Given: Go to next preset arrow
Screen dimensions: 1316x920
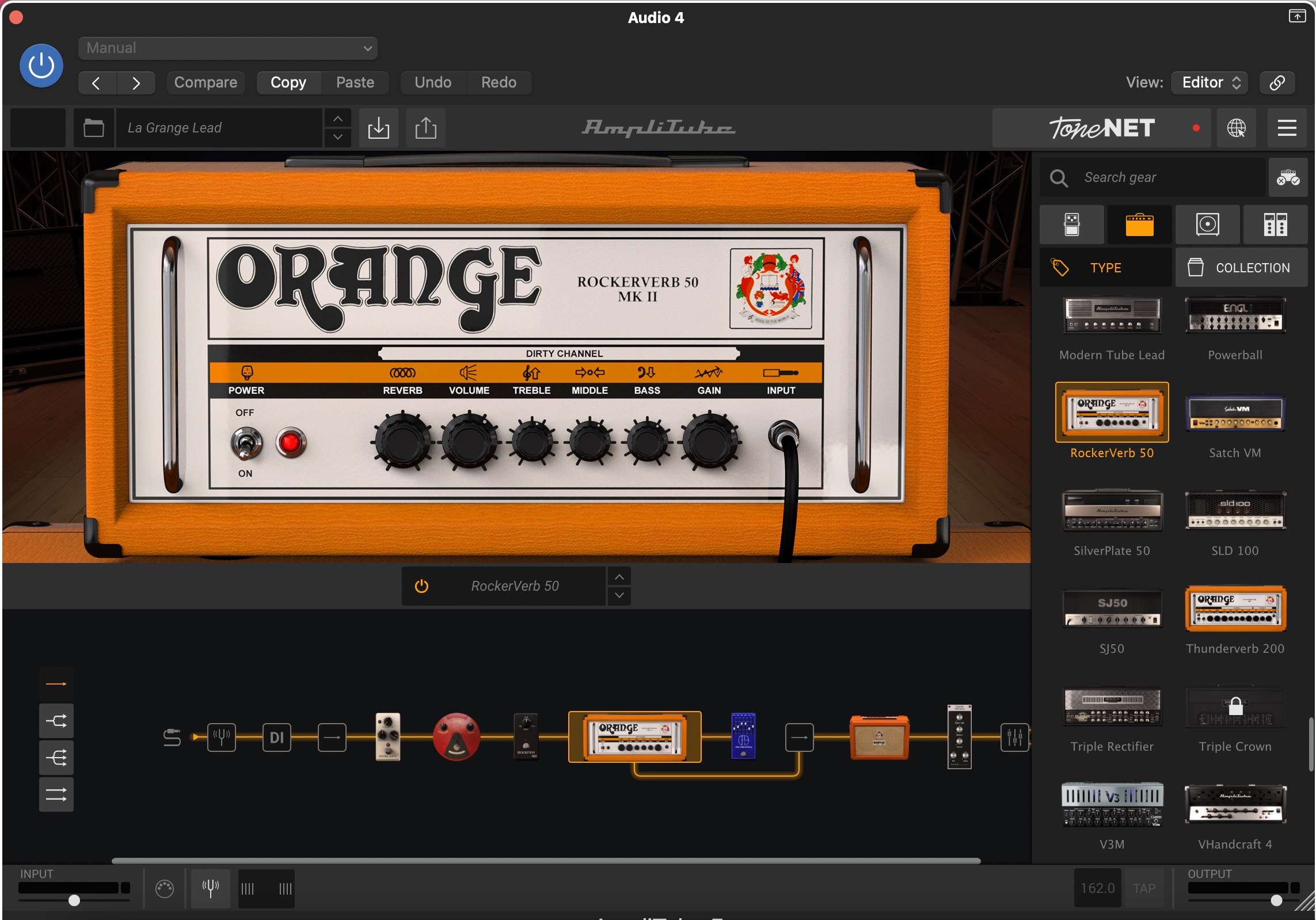Looking at the screenshot, I should tap(136, 83).
